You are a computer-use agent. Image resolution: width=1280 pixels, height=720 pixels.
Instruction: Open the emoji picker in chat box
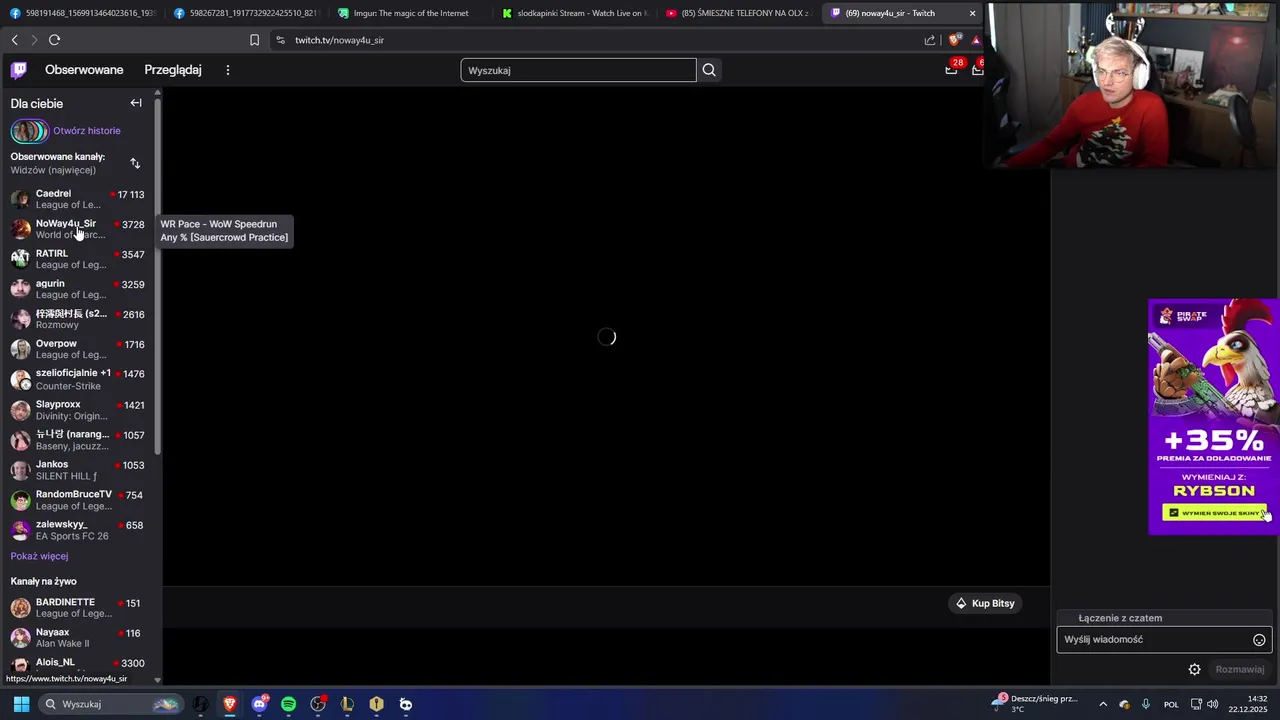[x=1259, y=640]
